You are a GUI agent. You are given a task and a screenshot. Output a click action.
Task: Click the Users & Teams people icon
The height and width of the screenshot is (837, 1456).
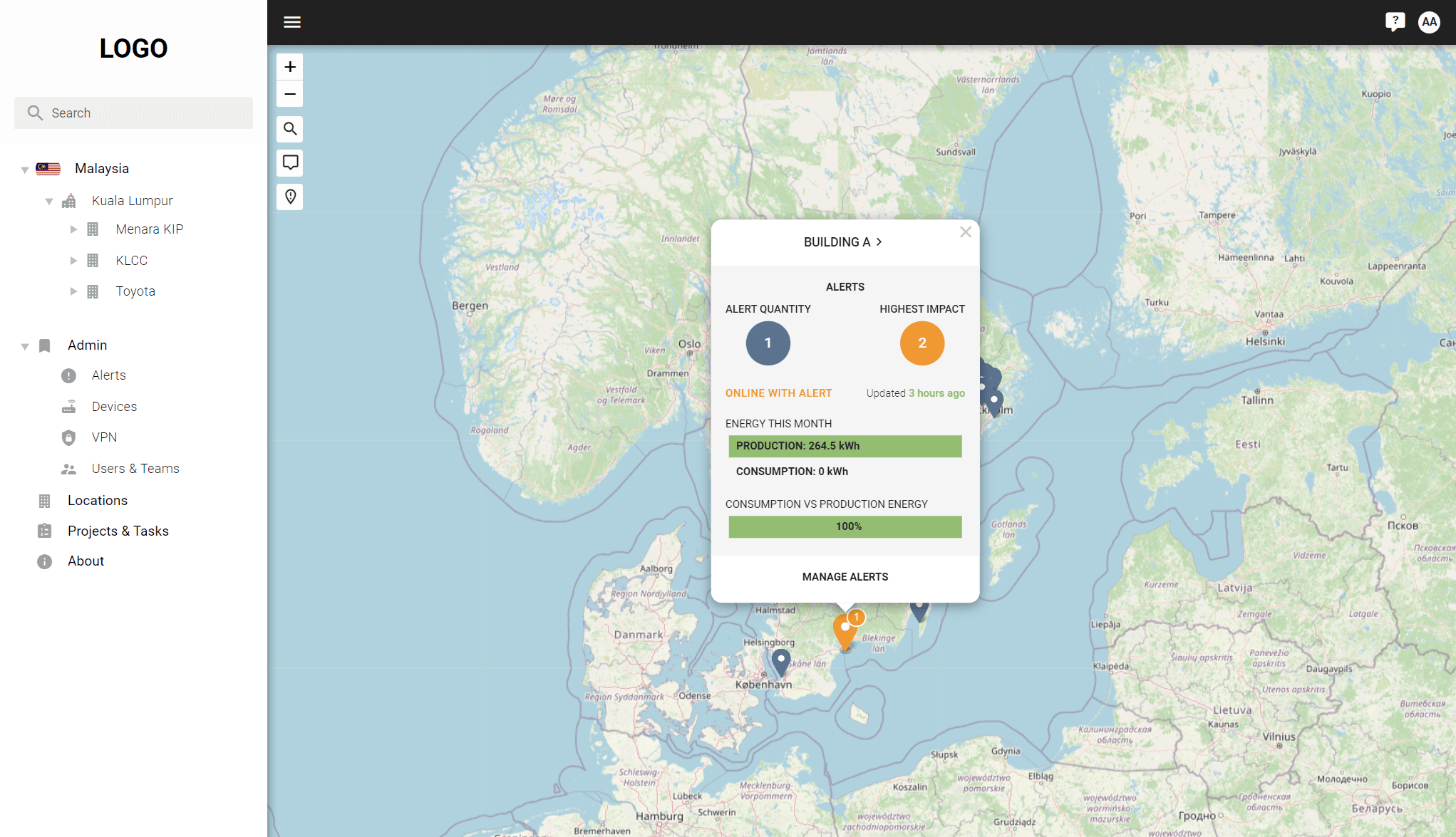point(69,469)
